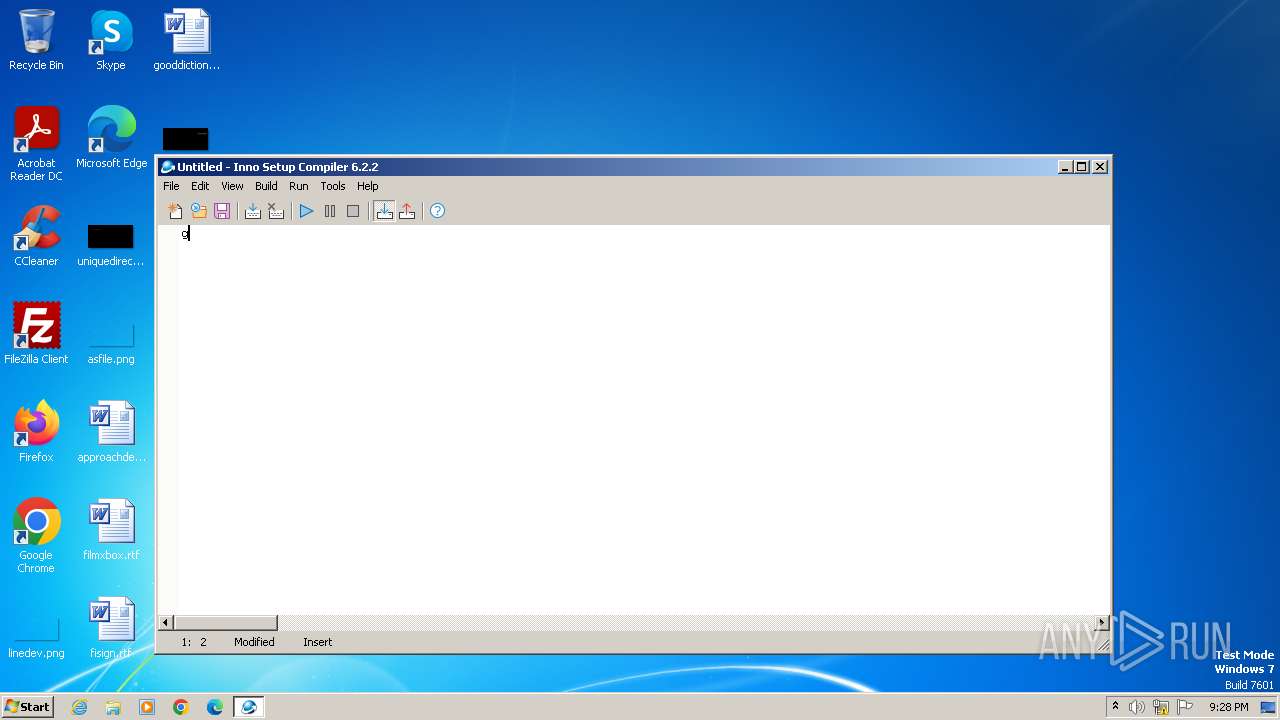The height and width of the screenshot is (720, 1280).
Task: Run the setup with the blue play icon
Action: click(x=306, y=211)
